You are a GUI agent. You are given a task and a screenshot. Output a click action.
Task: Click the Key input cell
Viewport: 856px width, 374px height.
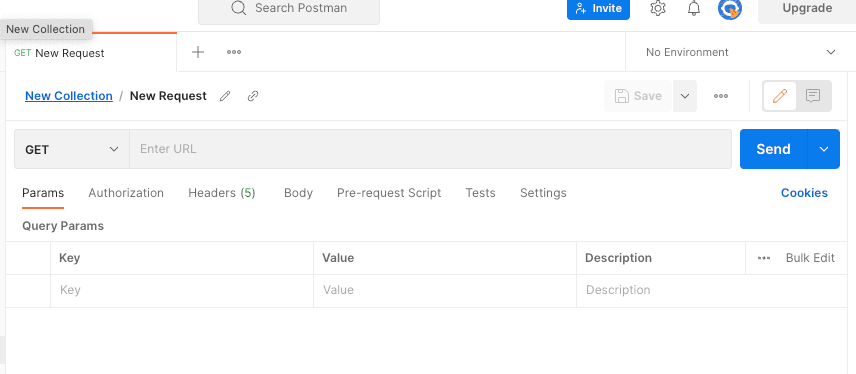(182, 290)
